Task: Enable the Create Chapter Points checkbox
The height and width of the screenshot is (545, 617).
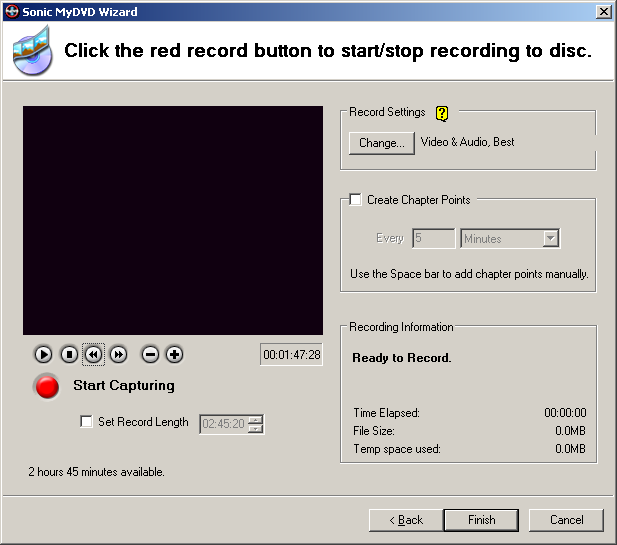Action: click(x=355, y=200)
